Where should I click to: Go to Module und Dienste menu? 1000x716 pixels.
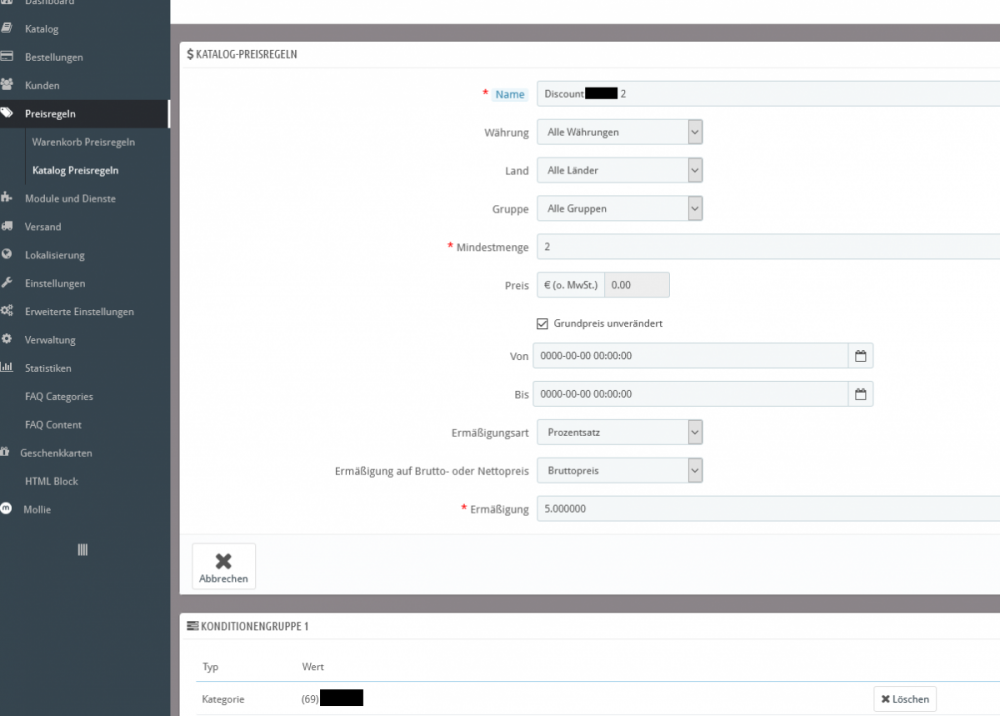click(x=70, y=199)
